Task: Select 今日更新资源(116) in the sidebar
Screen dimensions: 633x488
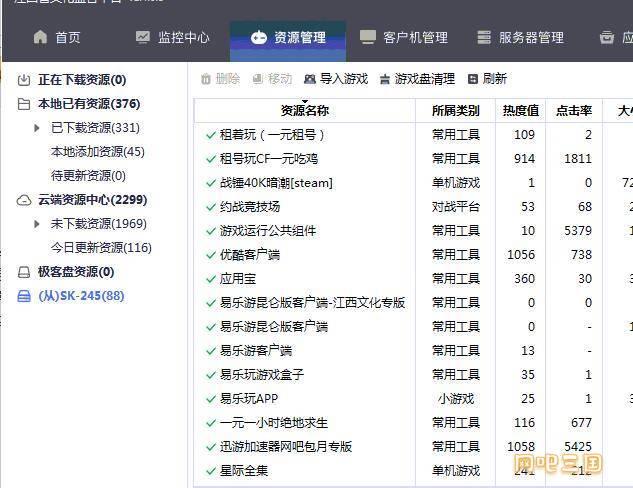Action: click(101, 248)
